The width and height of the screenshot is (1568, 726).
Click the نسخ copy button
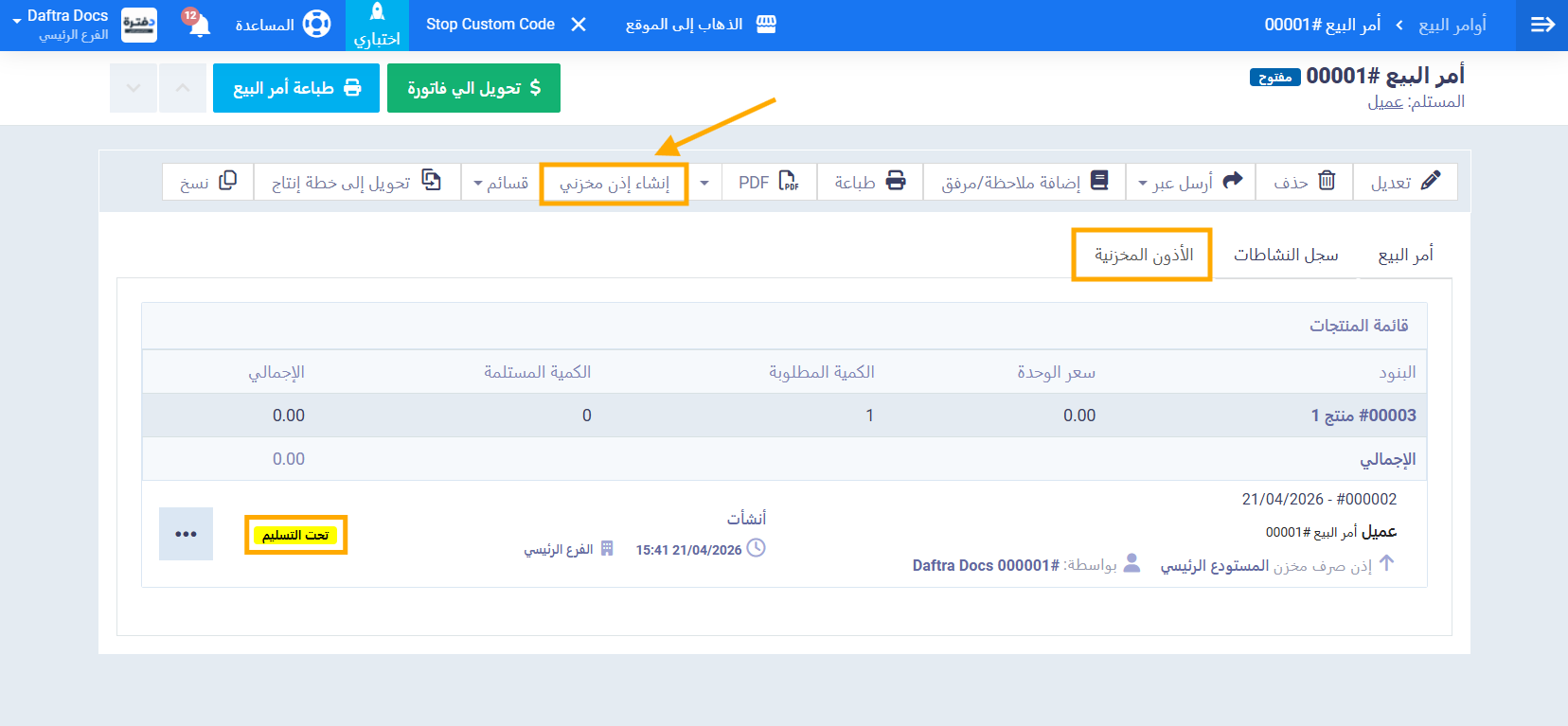tap(208, 182)
